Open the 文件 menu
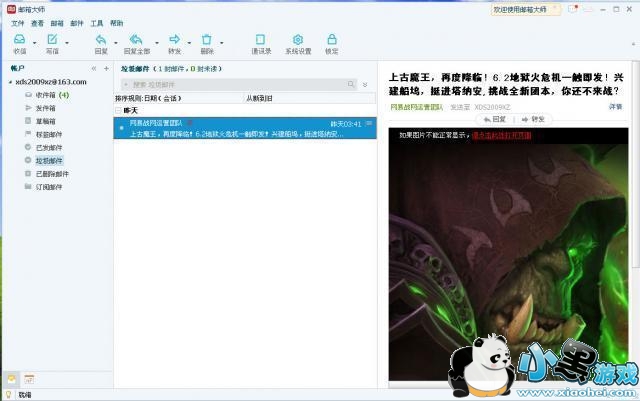Image resolution: width=640 pixels, height=401 pixels. (18, 23)
